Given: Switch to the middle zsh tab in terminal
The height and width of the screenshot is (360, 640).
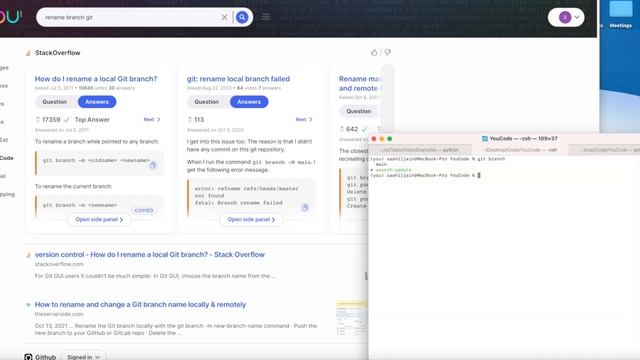Looking at the screenshot, I should point(520,150).
